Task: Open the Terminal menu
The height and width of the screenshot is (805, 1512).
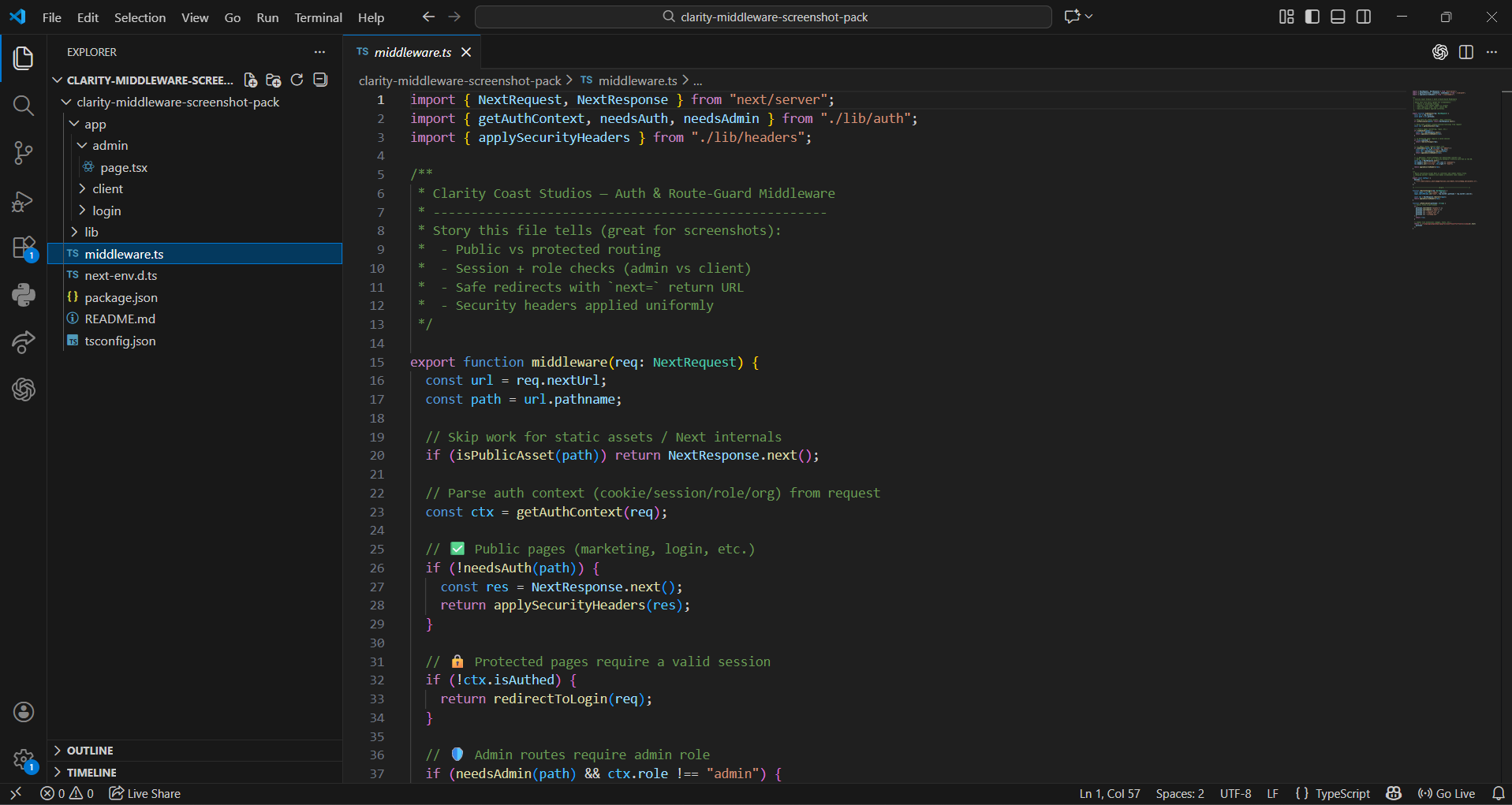Action: 318,17
